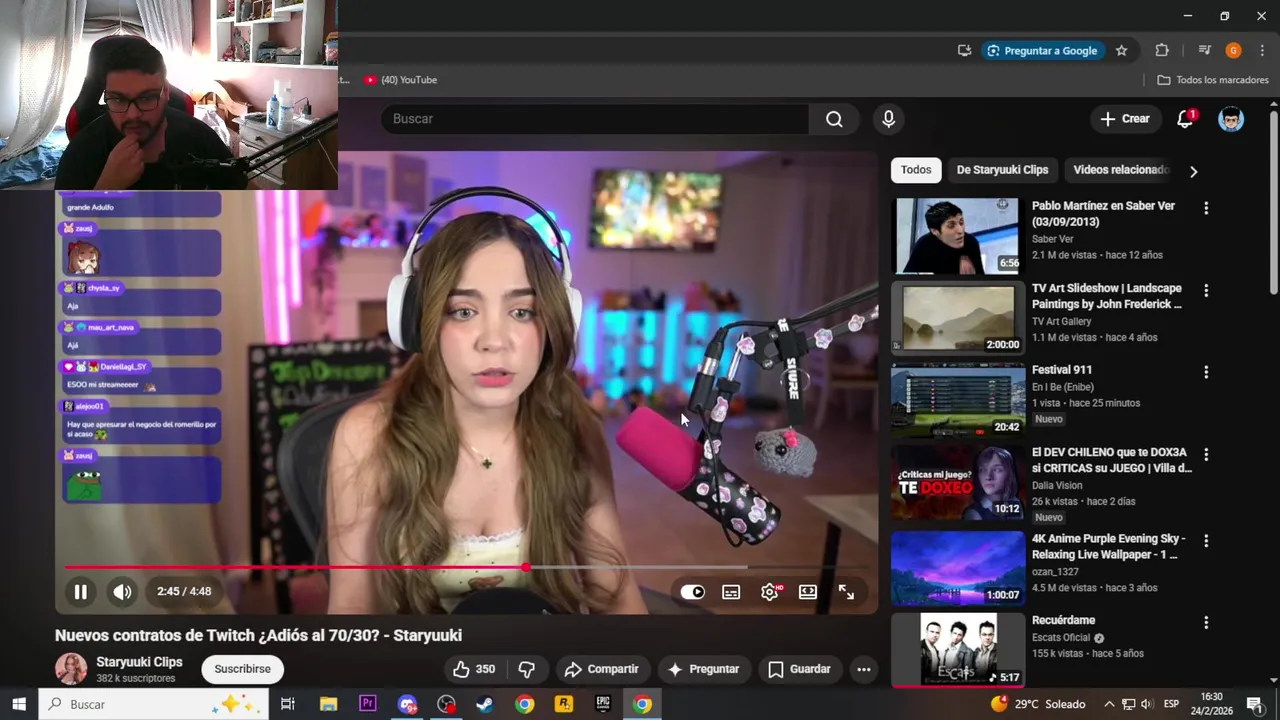Show more filter chips with right arrow
Image resolution: width=1280 pixels, height=720 pixels.
[x=1193, y=171]
